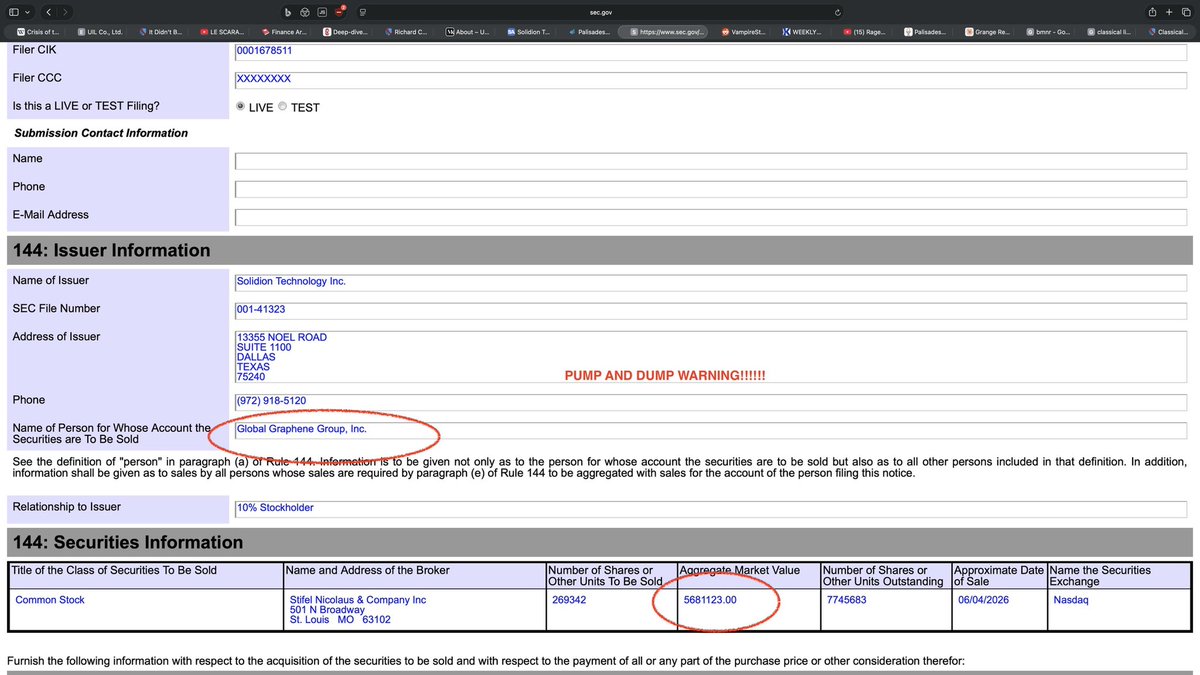
Task: Click the E-Mail Address field
Action: tap(711, 217)
